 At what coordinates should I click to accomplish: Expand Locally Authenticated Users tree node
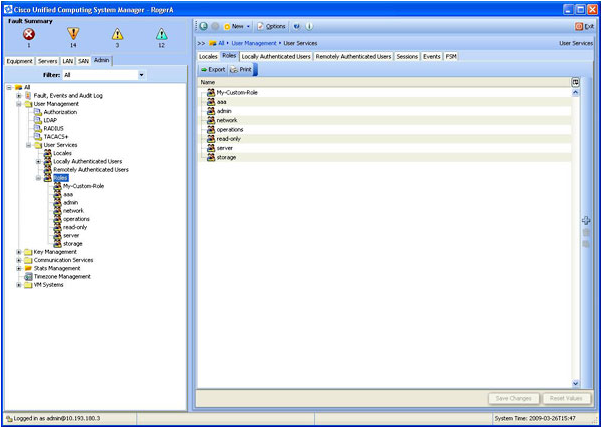38,161
